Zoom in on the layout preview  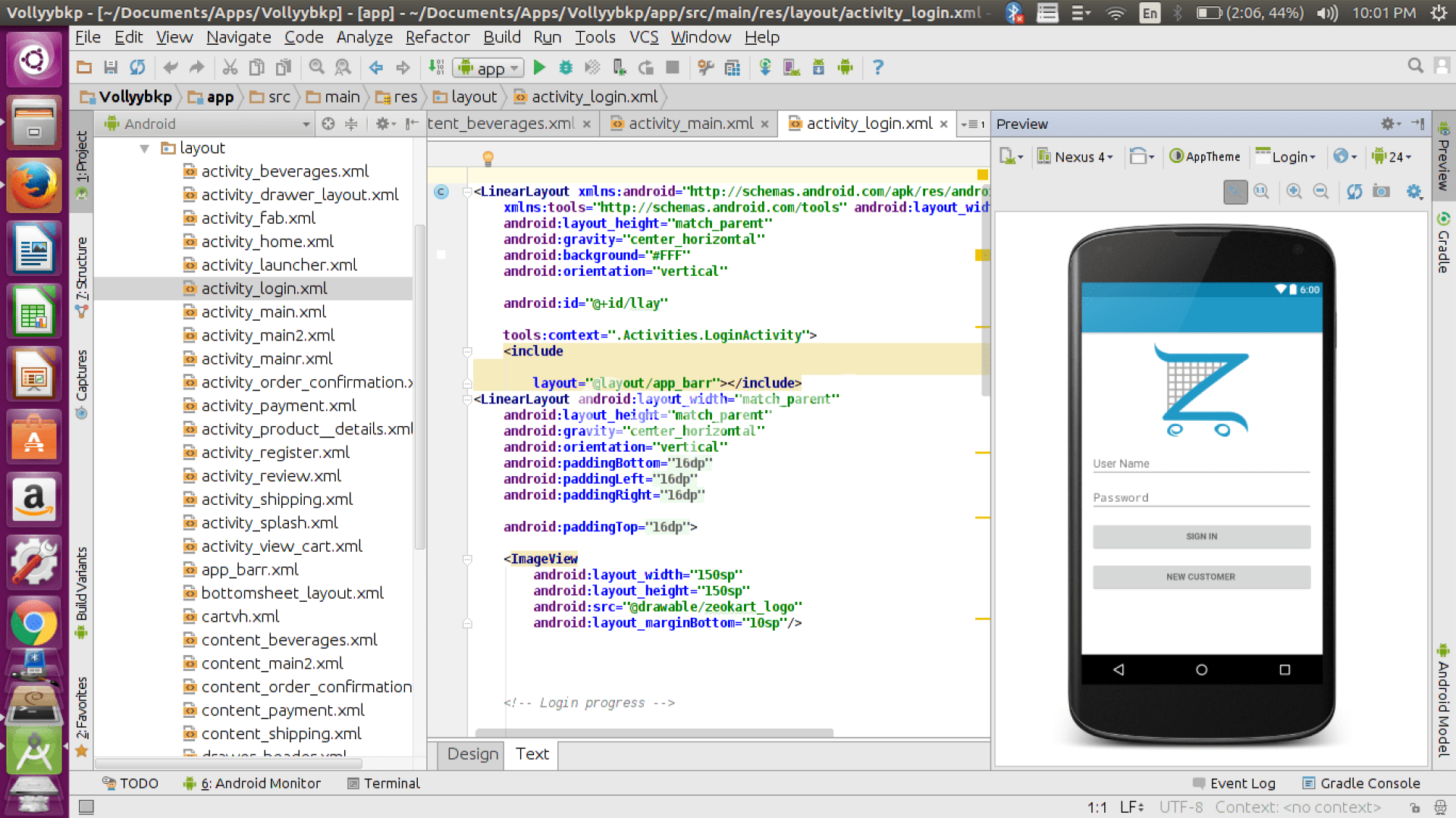1294,192
